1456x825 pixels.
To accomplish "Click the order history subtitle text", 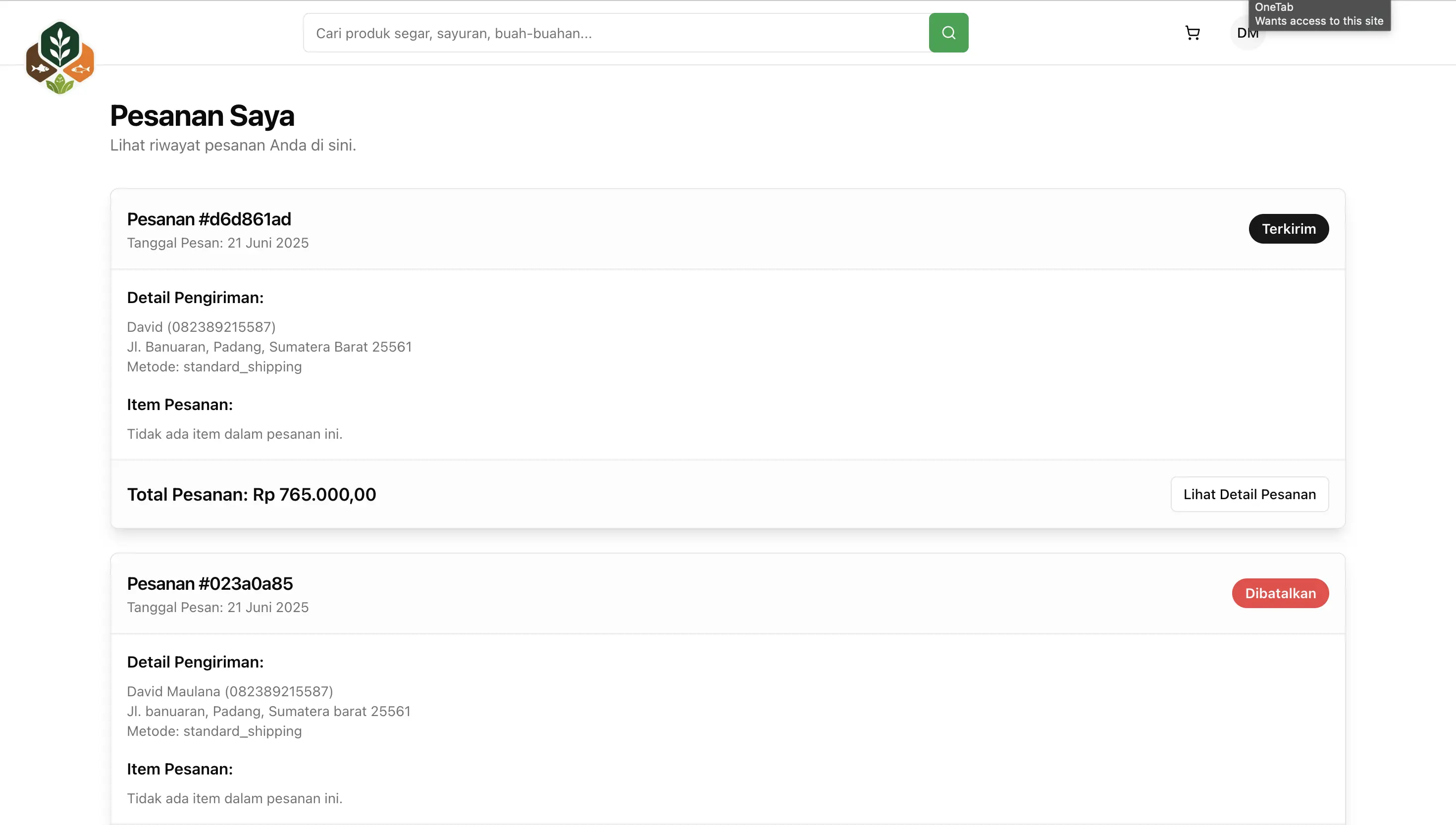I will [233, 146].
